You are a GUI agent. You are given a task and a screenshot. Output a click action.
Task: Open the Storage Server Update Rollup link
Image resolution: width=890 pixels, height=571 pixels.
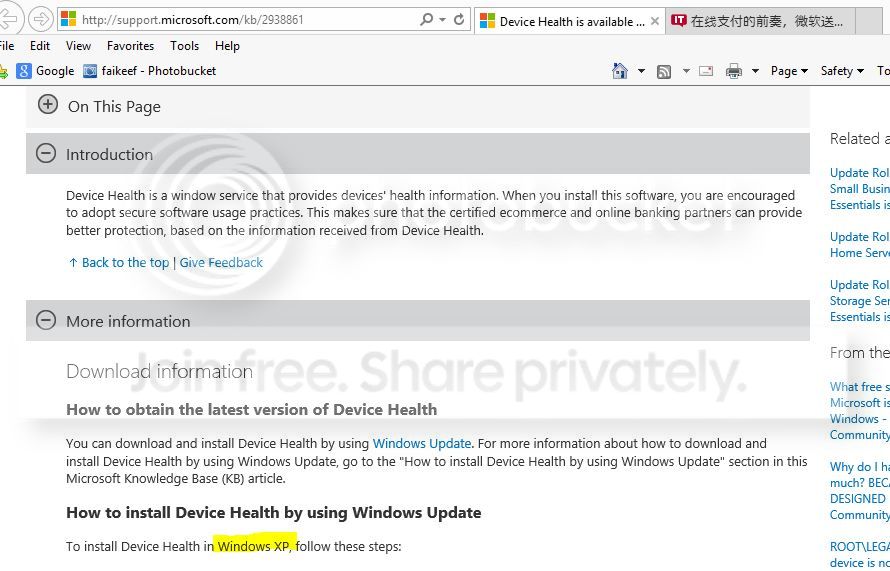860,300
